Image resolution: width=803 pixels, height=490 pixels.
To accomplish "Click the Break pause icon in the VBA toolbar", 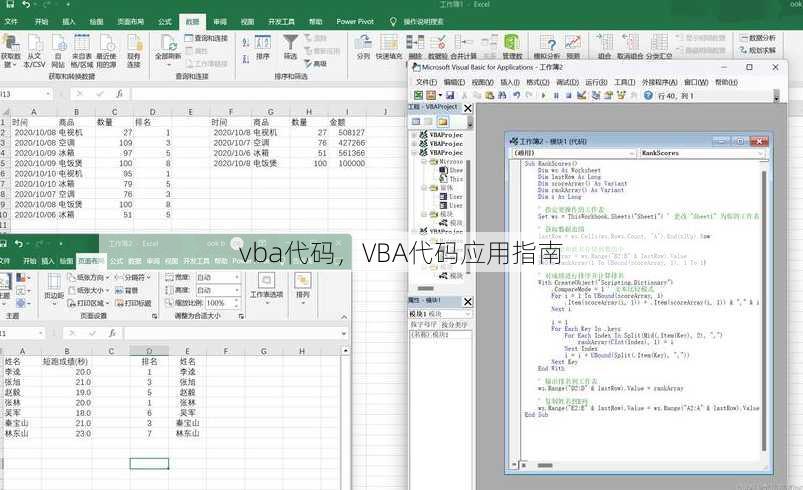I will [x=556, y=95].
